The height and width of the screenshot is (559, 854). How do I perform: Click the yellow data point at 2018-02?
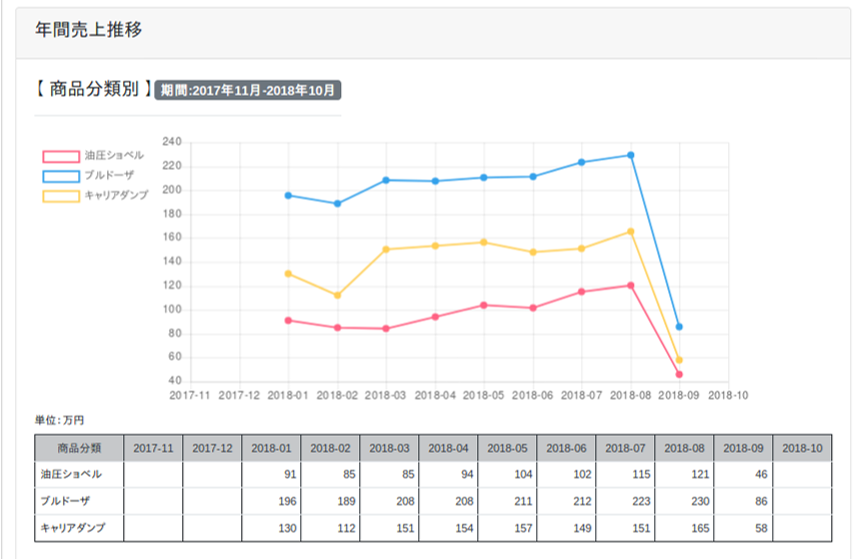[x=337, y=295]
